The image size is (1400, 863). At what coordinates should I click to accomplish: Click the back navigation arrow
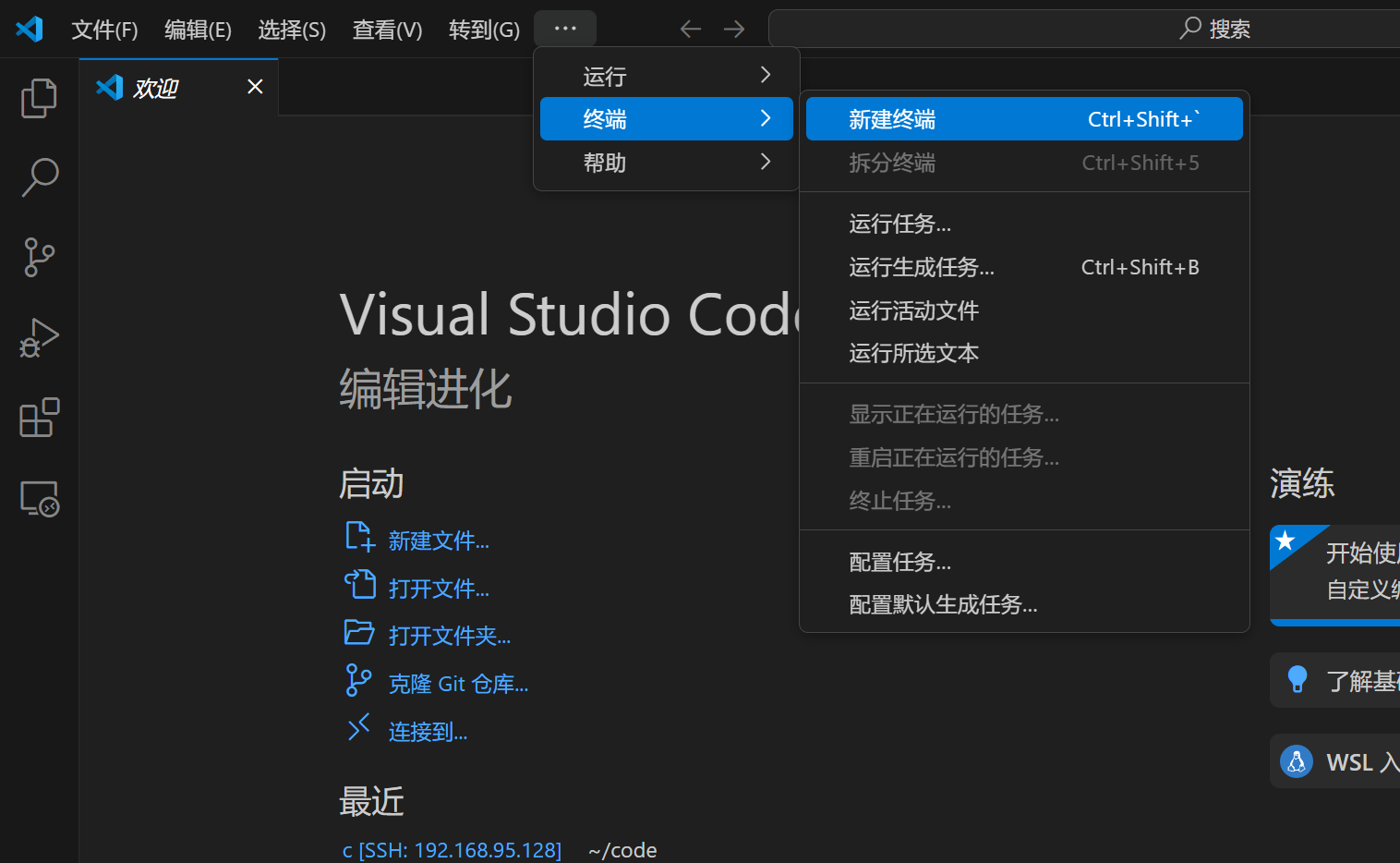point(691,30)
